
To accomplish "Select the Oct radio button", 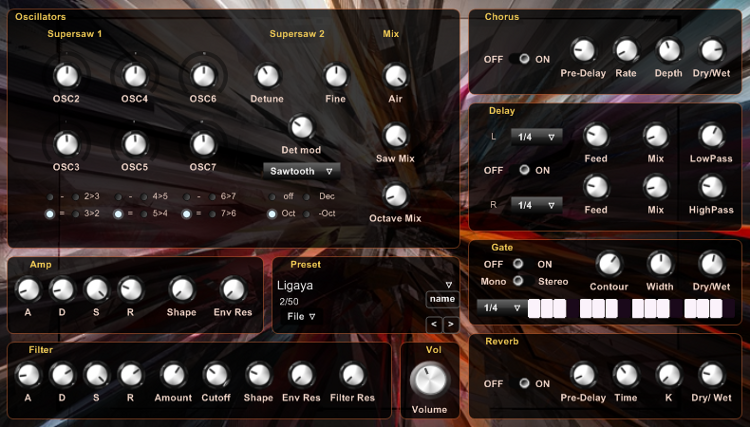I will point(272,214).
